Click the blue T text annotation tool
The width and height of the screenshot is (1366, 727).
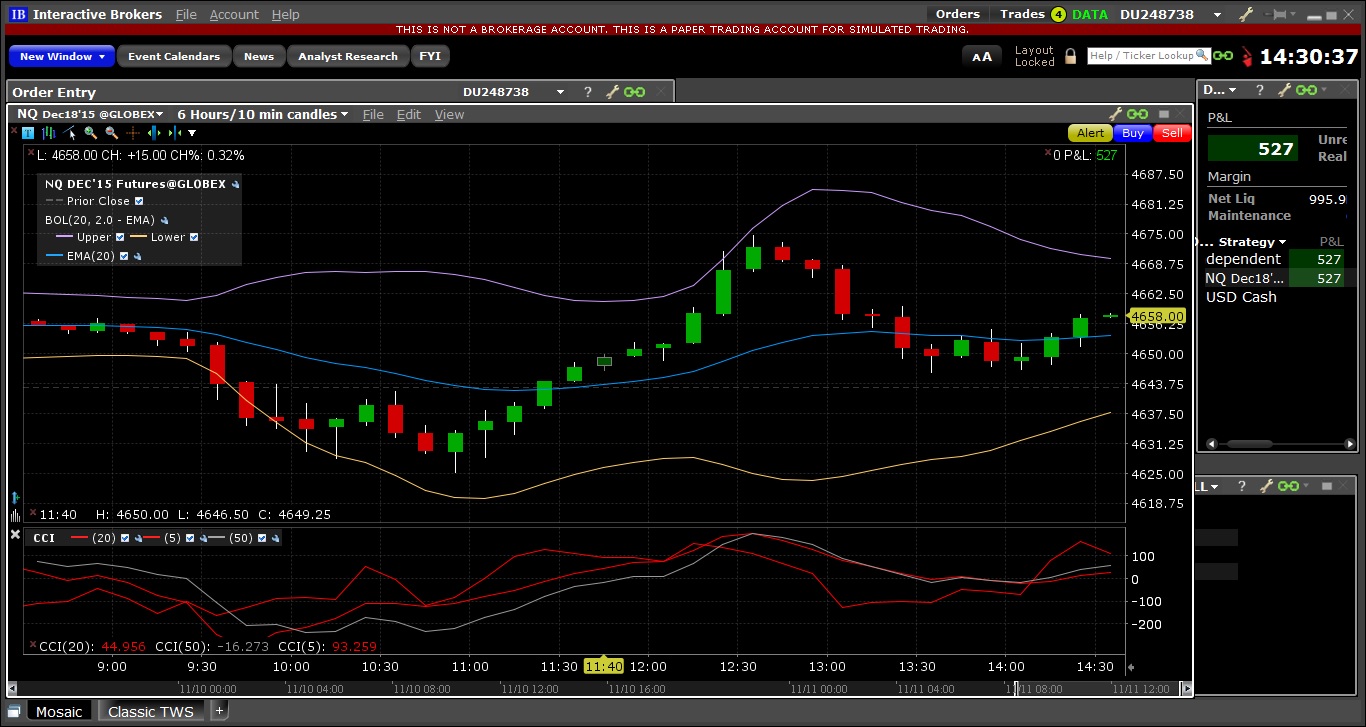click(28, 133)
